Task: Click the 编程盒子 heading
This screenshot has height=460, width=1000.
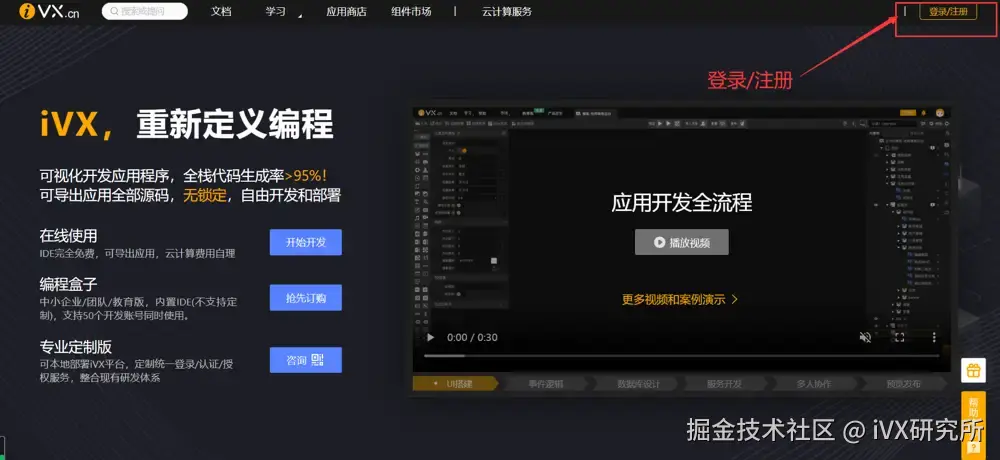Action: (68, 285)
